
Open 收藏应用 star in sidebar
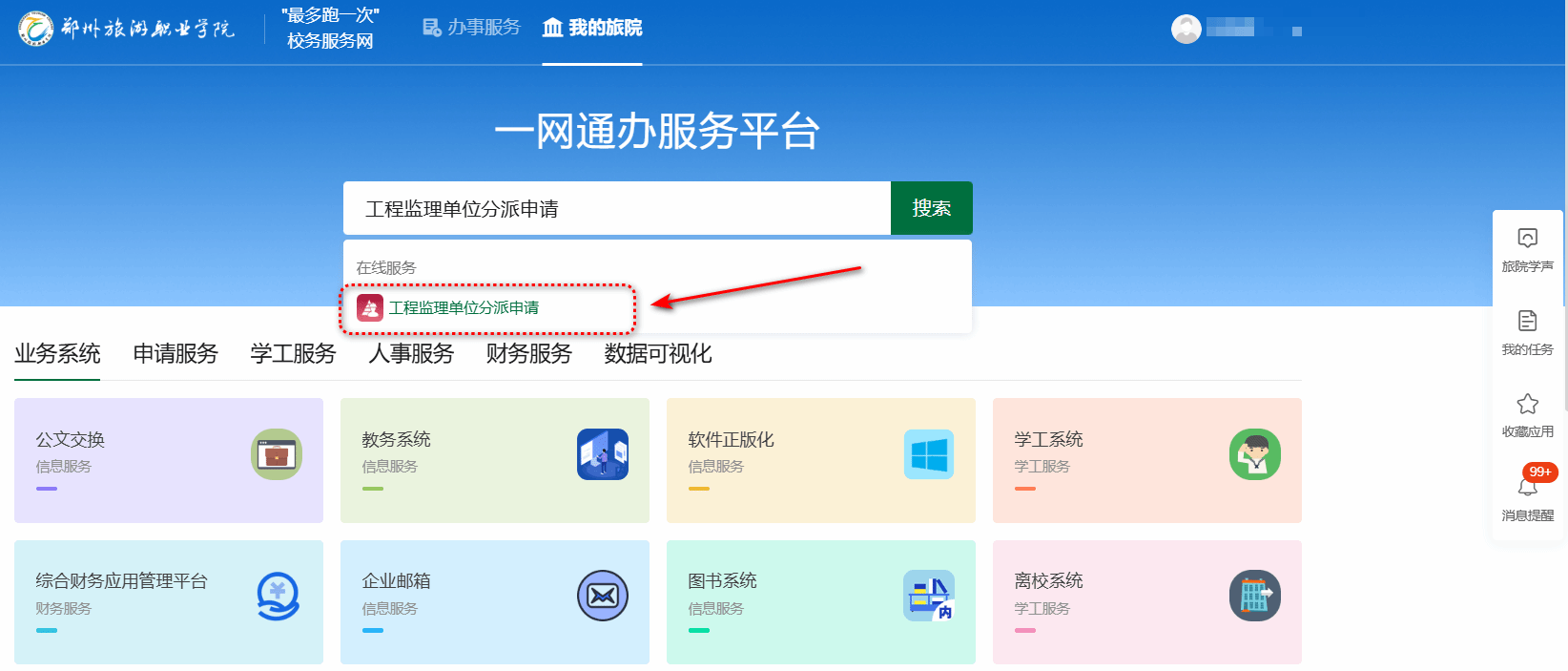(1527, 414)
